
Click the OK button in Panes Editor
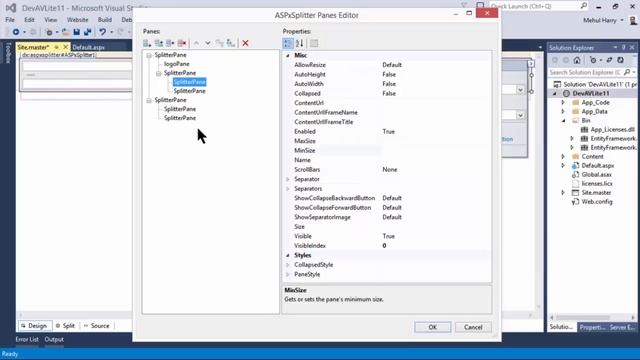coord(433,327)
